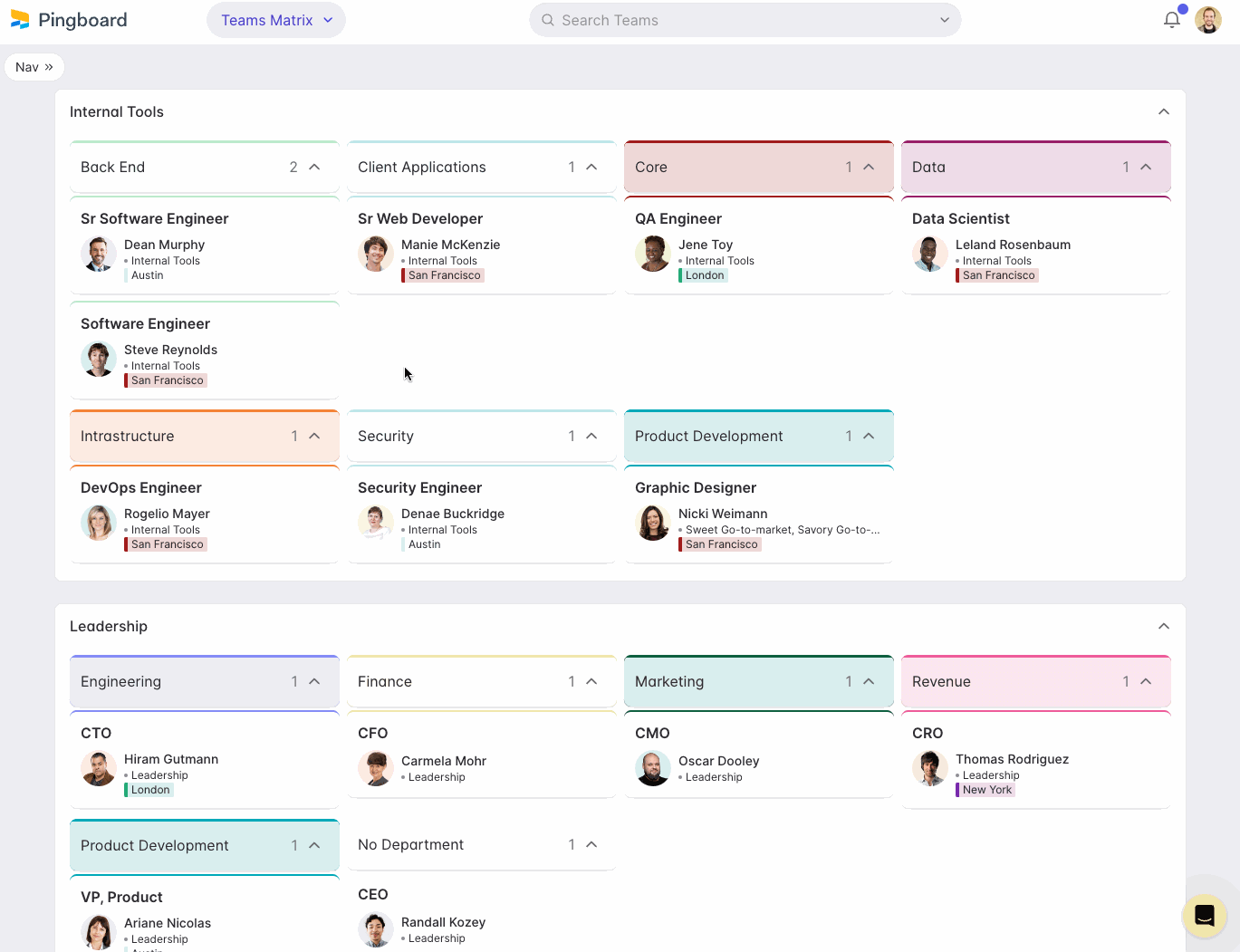Collapse the Marketing group
The width and height of the screenshot is (1240, 952).
(869, 681)
